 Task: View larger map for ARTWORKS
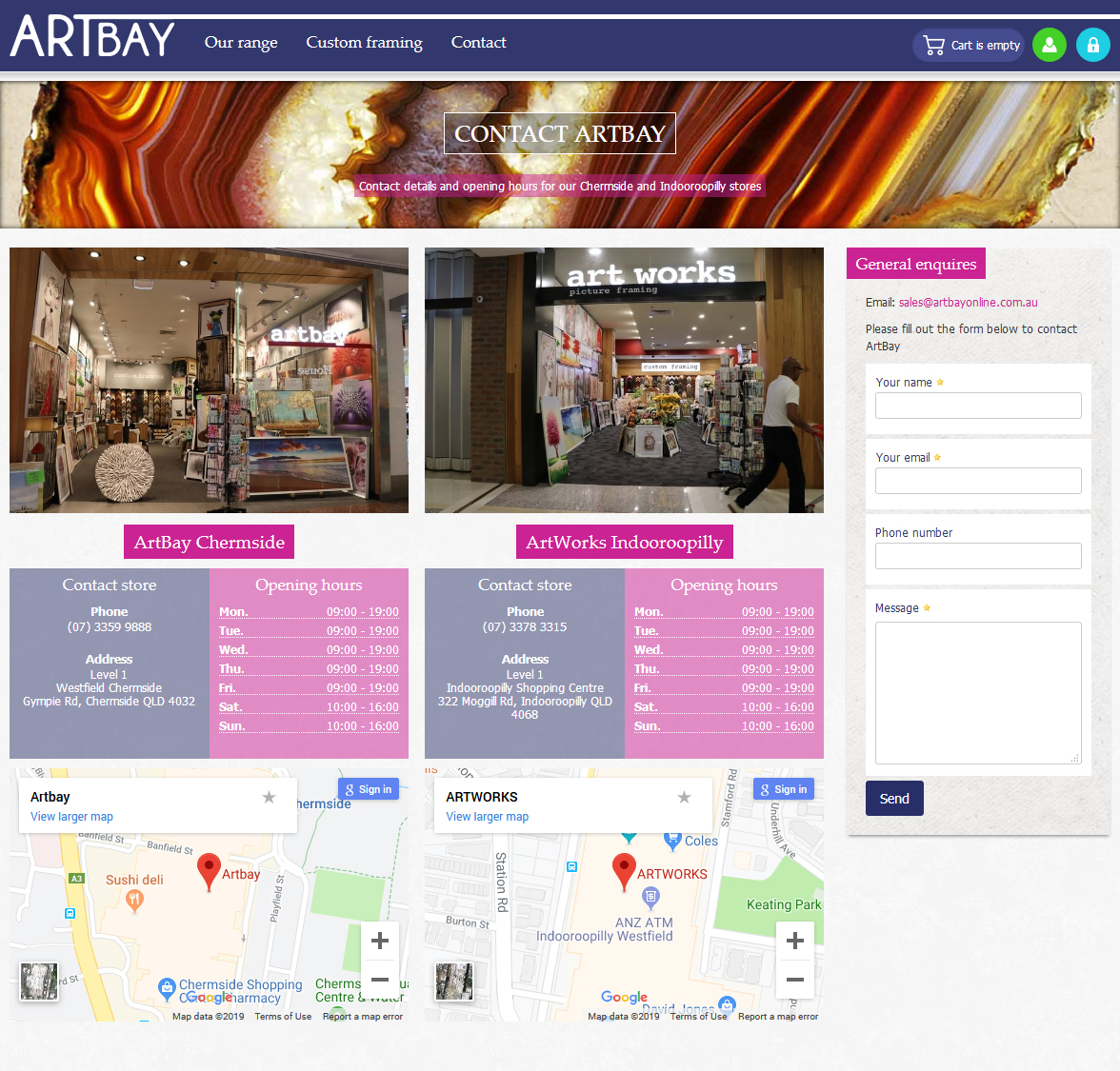pyautogui.click(x=488, y=816)
